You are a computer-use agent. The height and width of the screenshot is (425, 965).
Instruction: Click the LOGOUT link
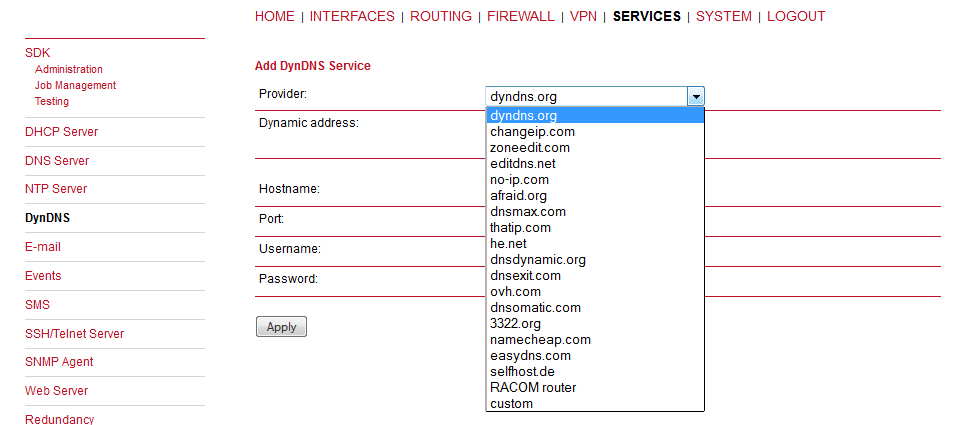click(x=796, y=17)
